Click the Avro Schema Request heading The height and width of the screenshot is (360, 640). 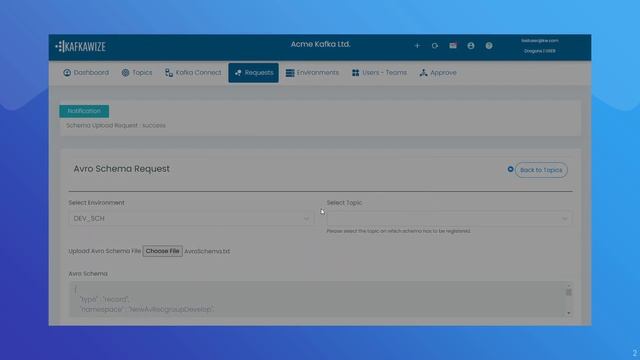click(121, 169)
